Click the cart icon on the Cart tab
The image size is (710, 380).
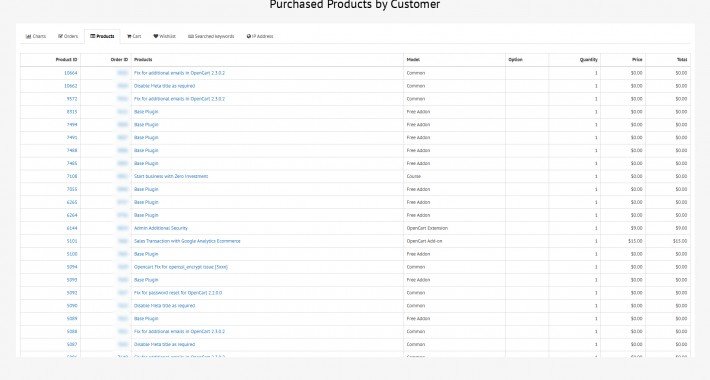[x=129, y=36]
